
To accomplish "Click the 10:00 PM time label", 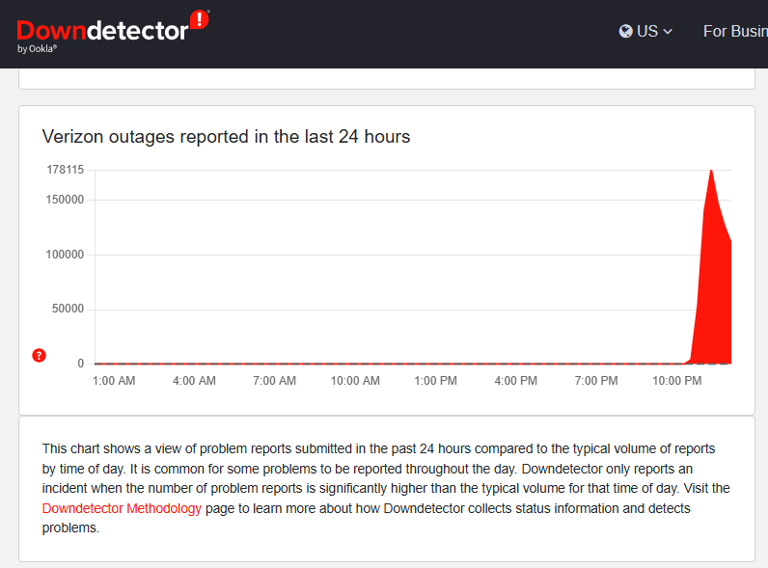I will tap(677, 381).
